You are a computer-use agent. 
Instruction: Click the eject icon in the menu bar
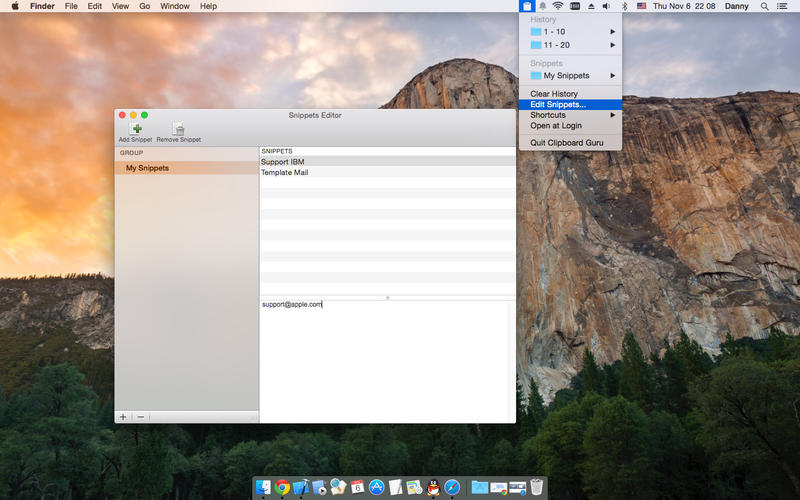tap(591, 6)
